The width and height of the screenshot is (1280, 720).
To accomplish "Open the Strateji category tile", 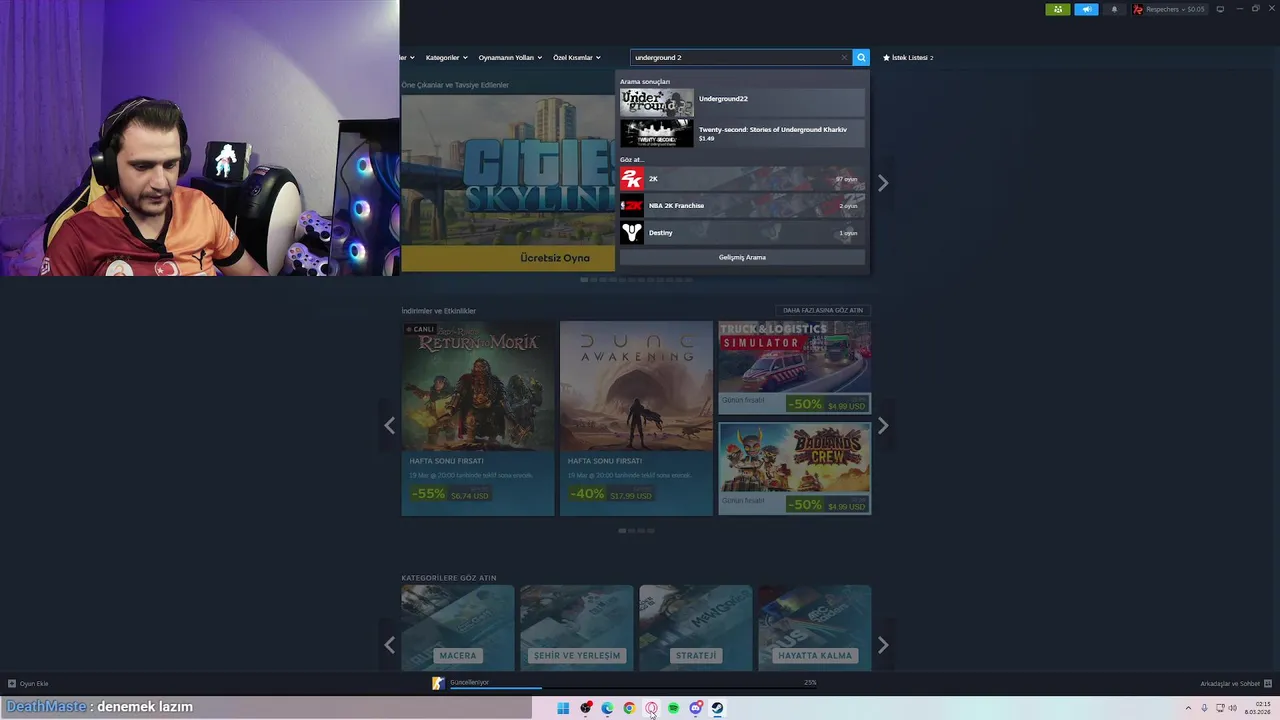I will 696,628.
